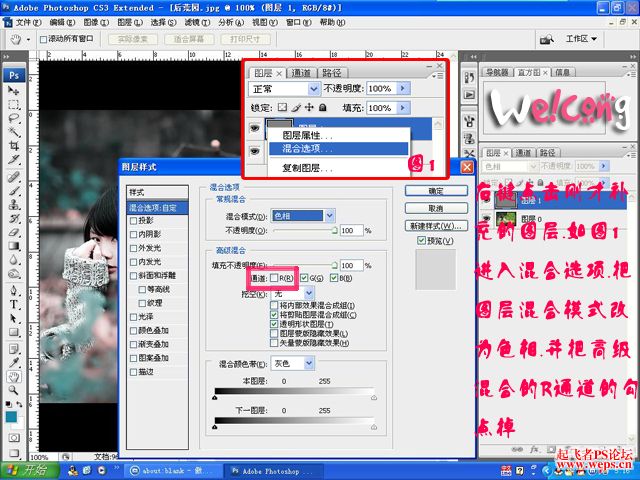
Task: Select the Move tool in toolbox
Action: tap(13, 90)
